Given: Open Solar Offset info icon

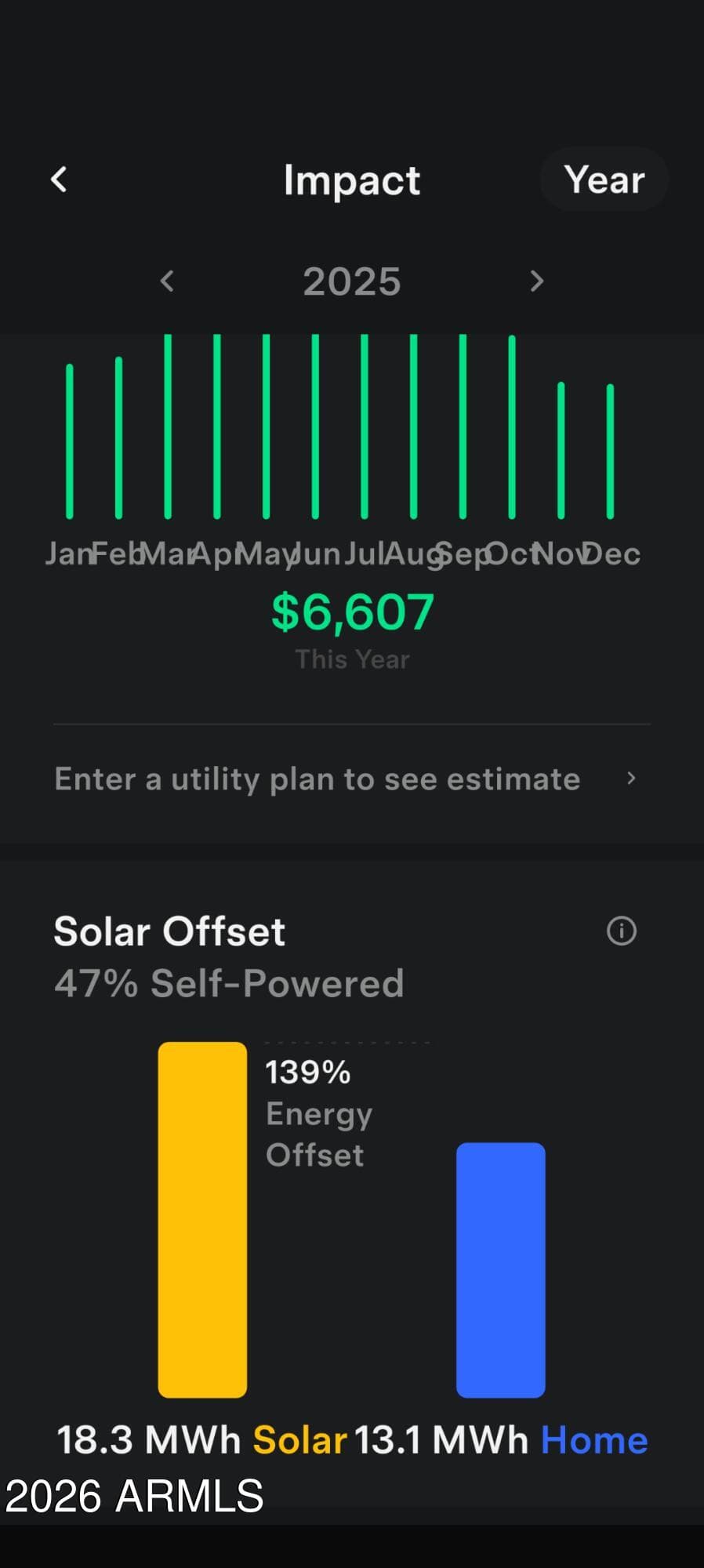Looking at the screenshot, I should [622, 931].
